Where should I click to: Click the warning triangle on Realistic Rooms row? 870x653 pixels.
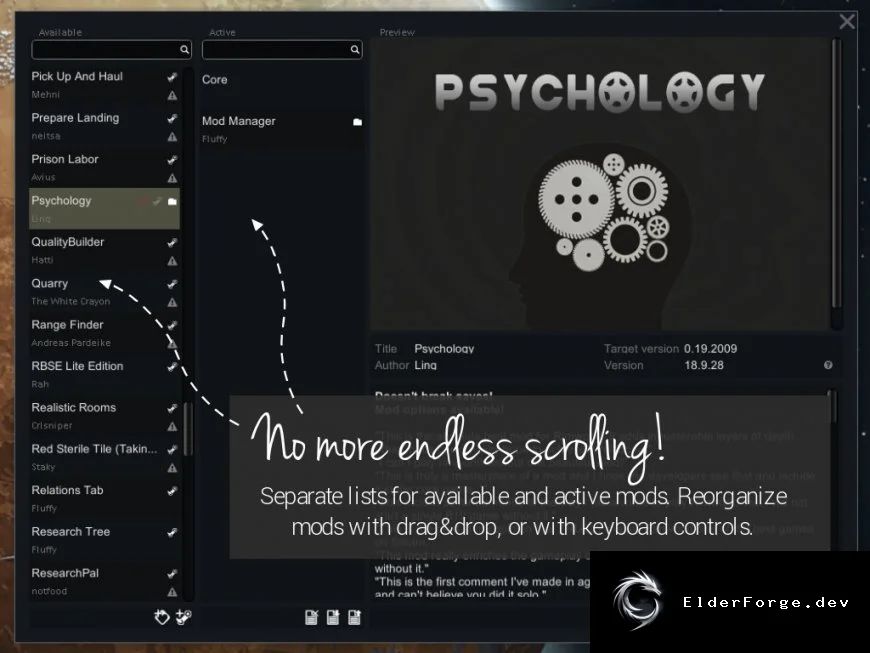[173, 427]
